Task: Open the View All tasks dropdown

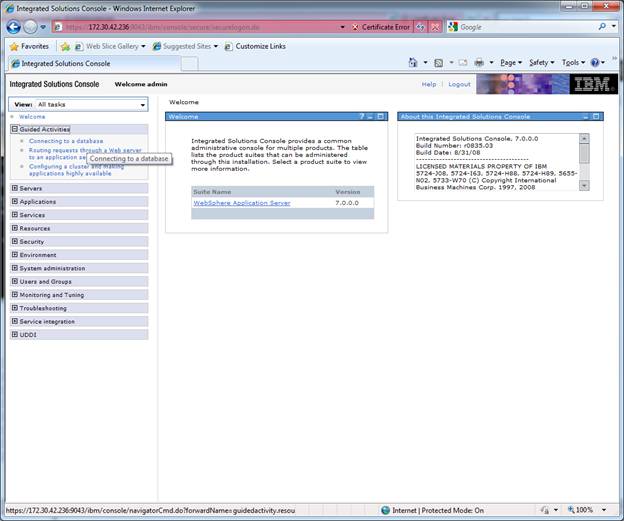Action: point(143,104)
